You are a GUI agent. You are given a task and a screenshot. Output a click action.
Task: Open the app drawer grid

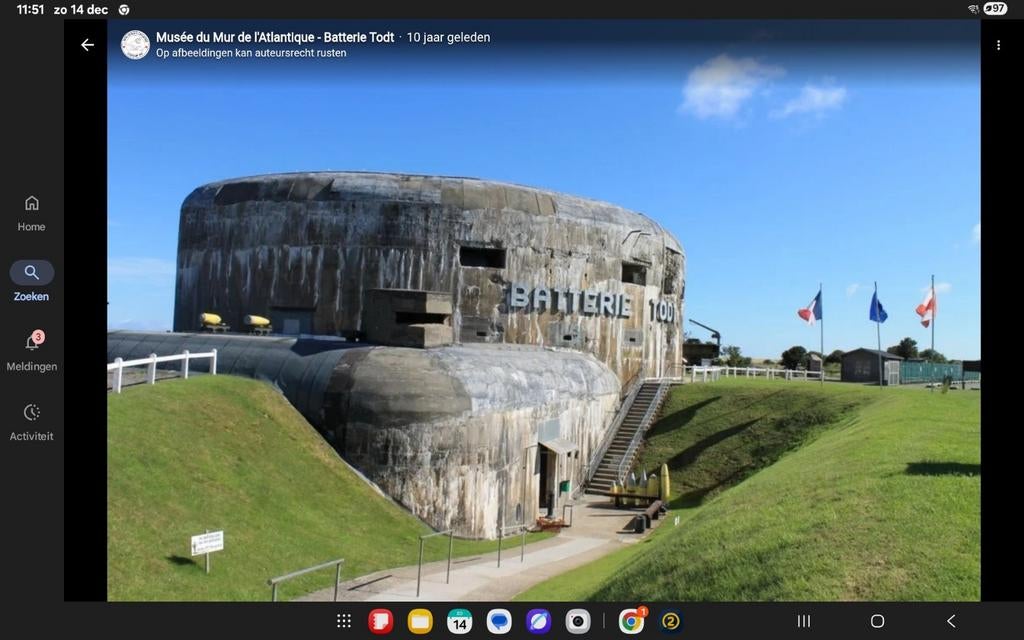pos(344,621)
